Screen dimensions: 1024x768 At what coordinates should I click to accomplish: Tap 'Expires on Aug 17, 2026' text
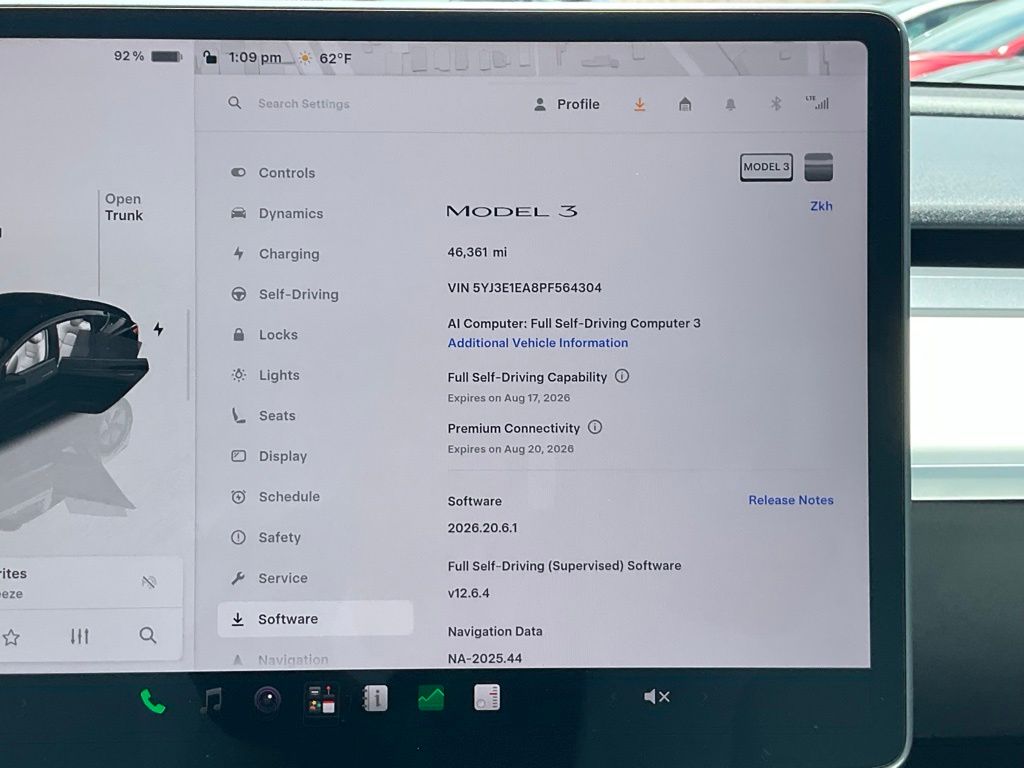coord(509,398)
